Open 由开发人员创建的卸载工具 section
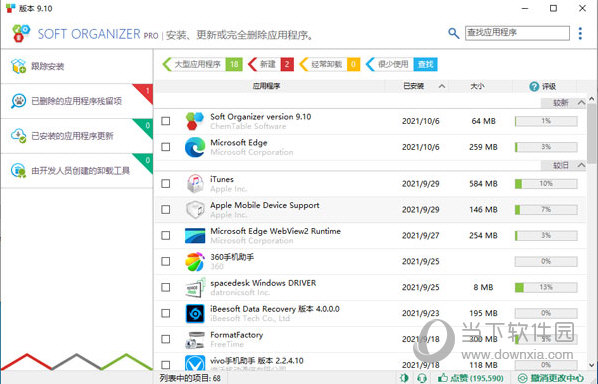598x384 pixels. click(77, 170)
